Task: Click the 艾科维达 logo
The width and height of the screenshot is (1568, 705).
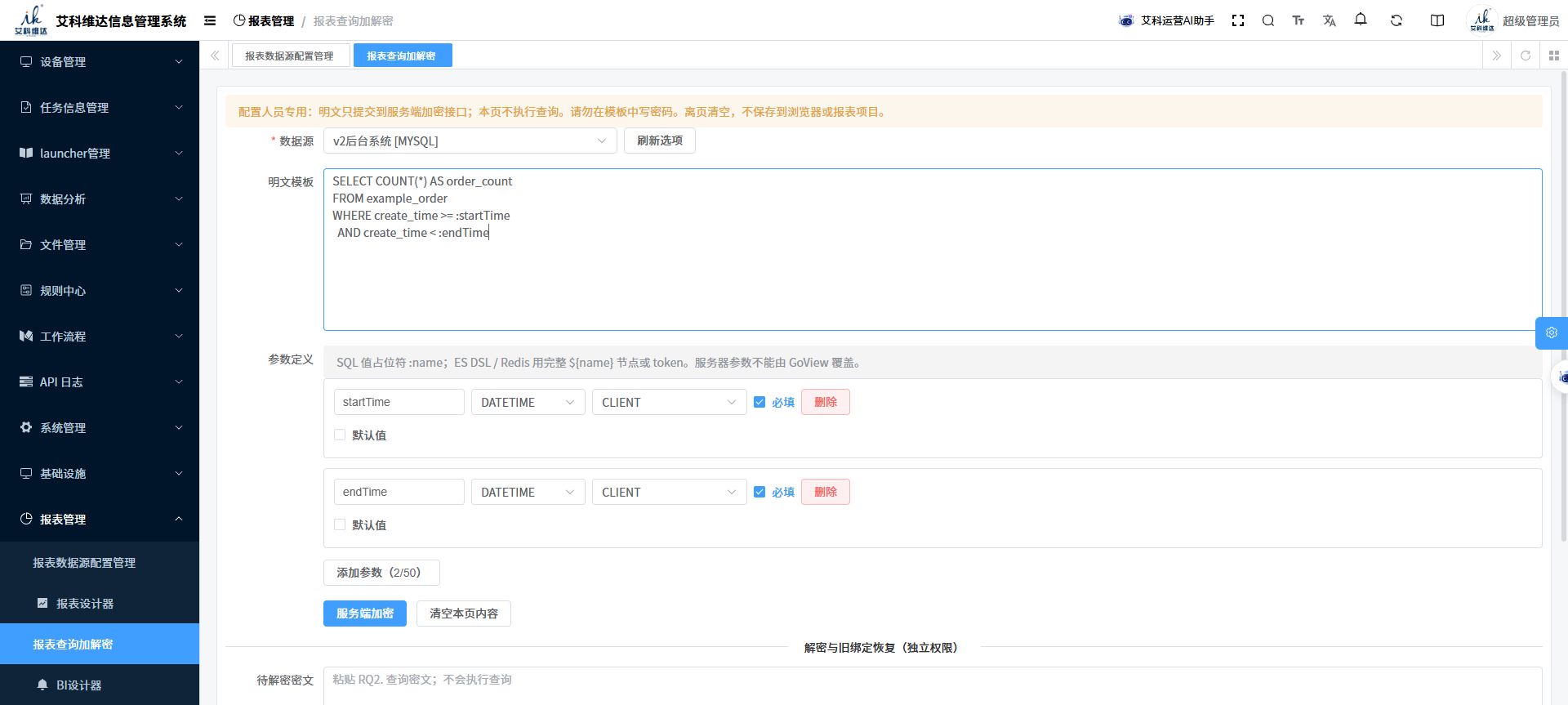Action: coord(31,20)
